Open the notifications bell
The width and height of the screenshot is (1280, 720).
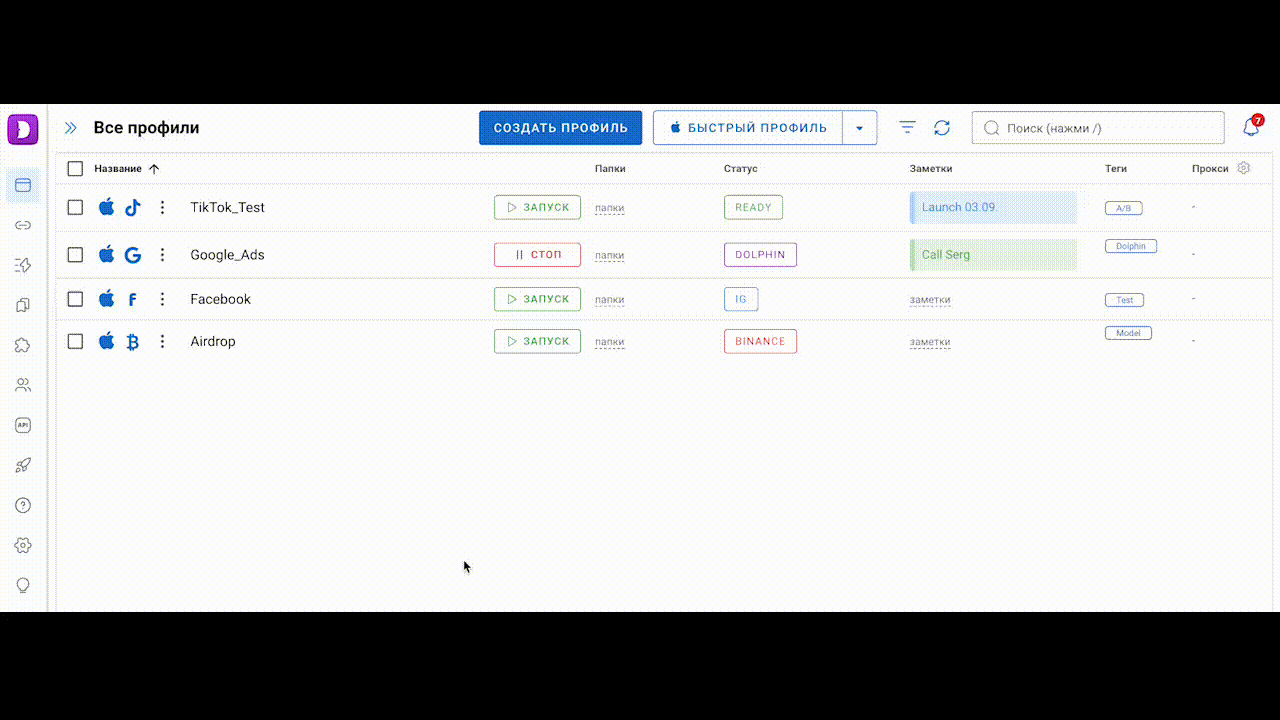point(1251,128)
